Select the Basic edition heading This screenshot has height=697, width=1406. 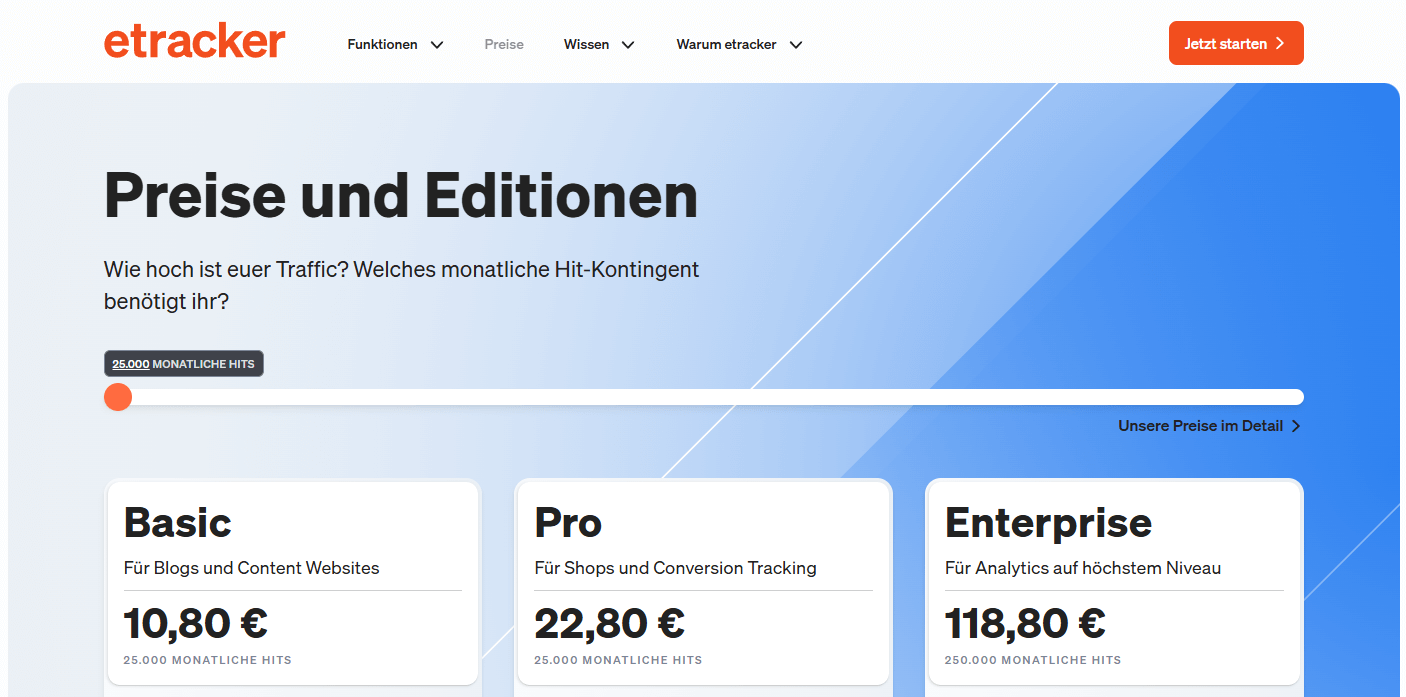(178, 522)
